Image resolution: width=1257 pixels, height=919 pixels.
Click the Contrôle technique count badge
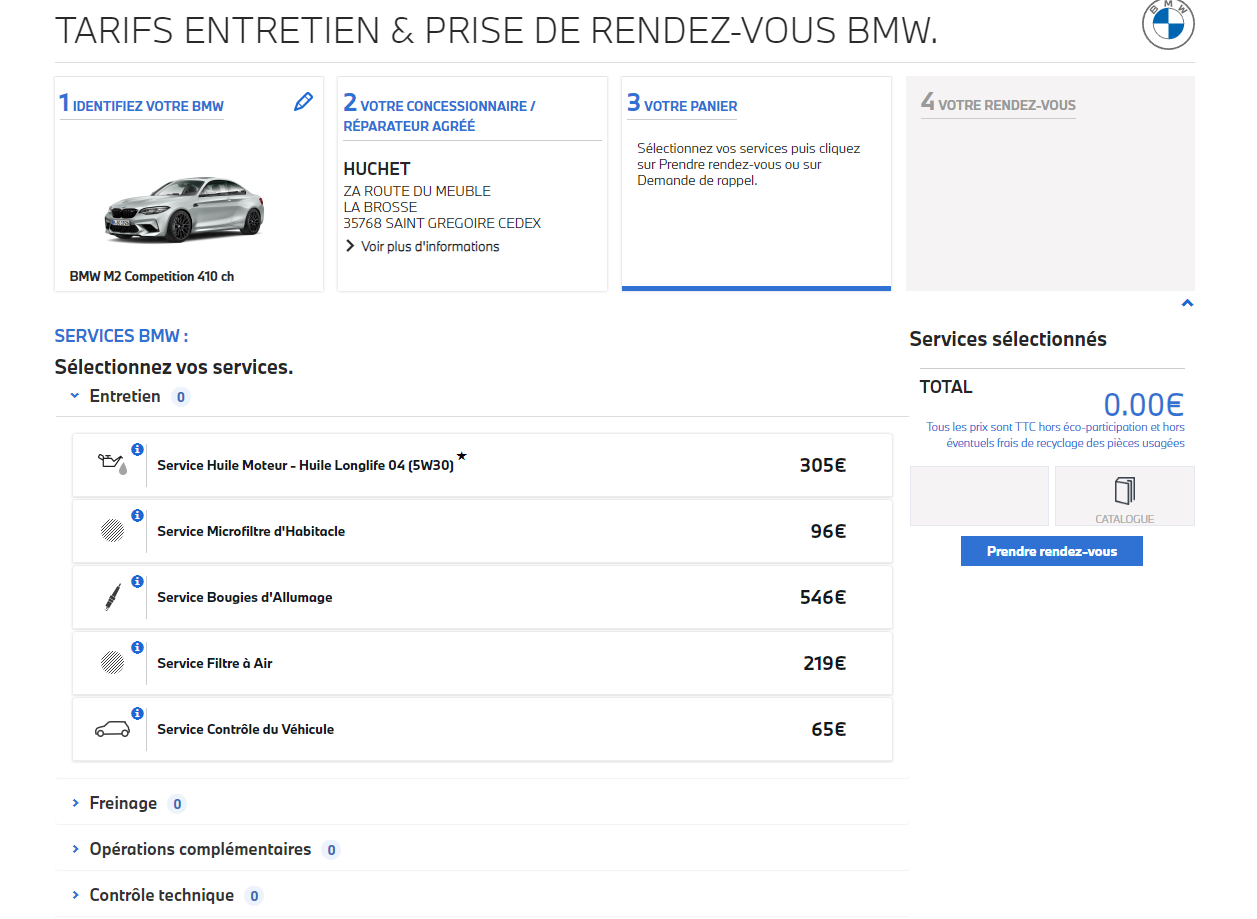coord(254,896)
